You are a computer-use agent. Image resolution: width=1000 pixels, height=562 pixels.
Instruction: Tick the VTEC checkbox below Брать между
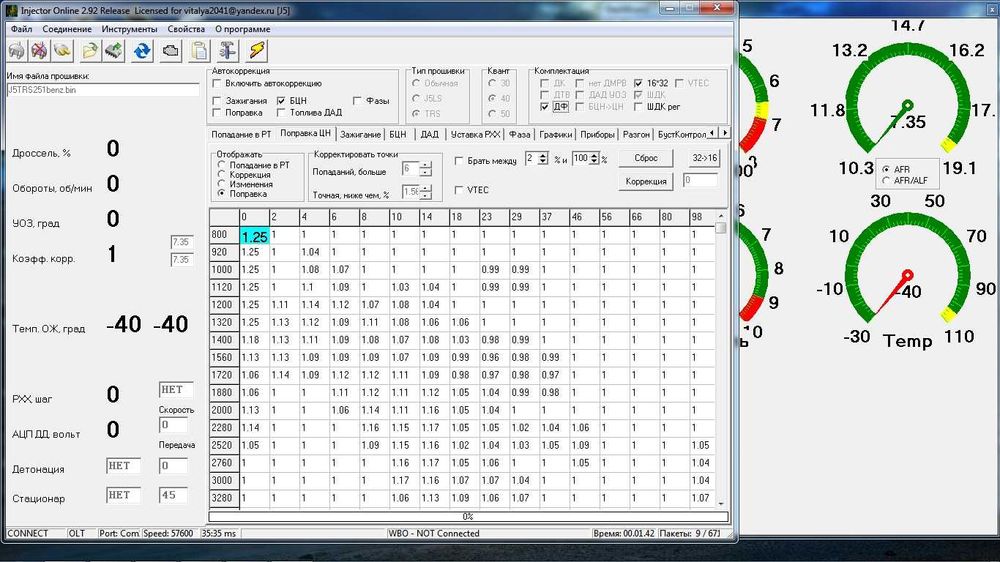click(459, 190)
